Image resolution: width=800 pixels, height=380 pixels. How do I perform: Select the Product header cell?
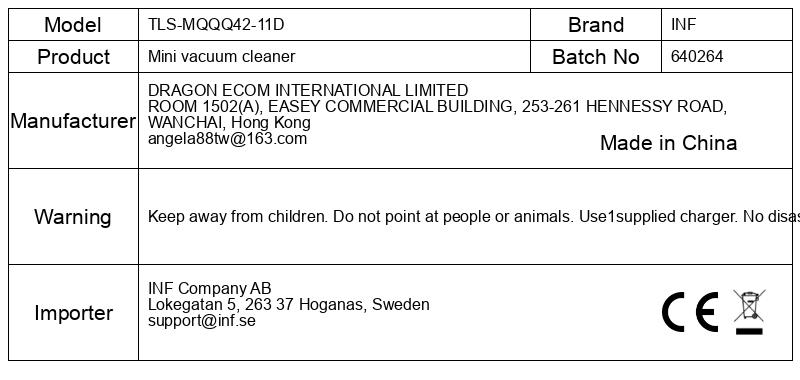(x=73, y=57)
